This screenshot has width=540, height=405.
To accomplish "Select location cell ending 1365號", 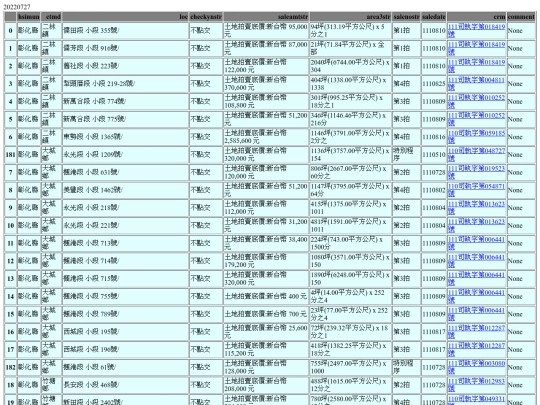I will click(125, 137).
